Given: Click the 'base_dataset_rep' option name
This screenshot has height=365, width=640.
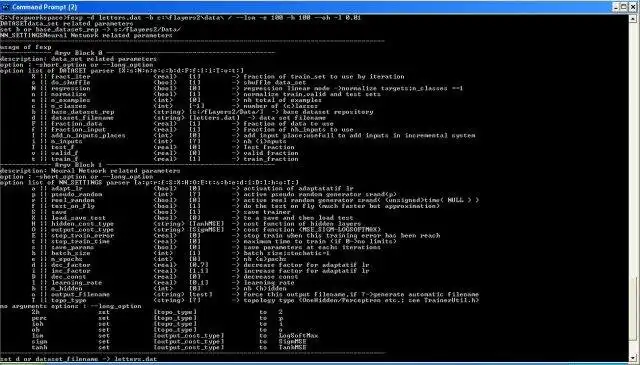Looking at the screenshot, I should pos(82,112).
